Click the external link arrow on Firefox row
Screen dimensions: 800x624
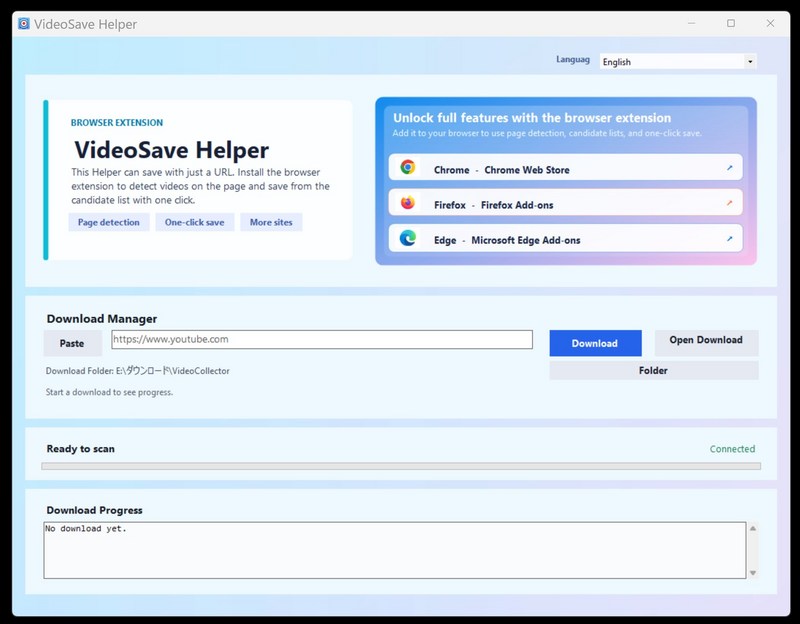(x=730, y=203)
